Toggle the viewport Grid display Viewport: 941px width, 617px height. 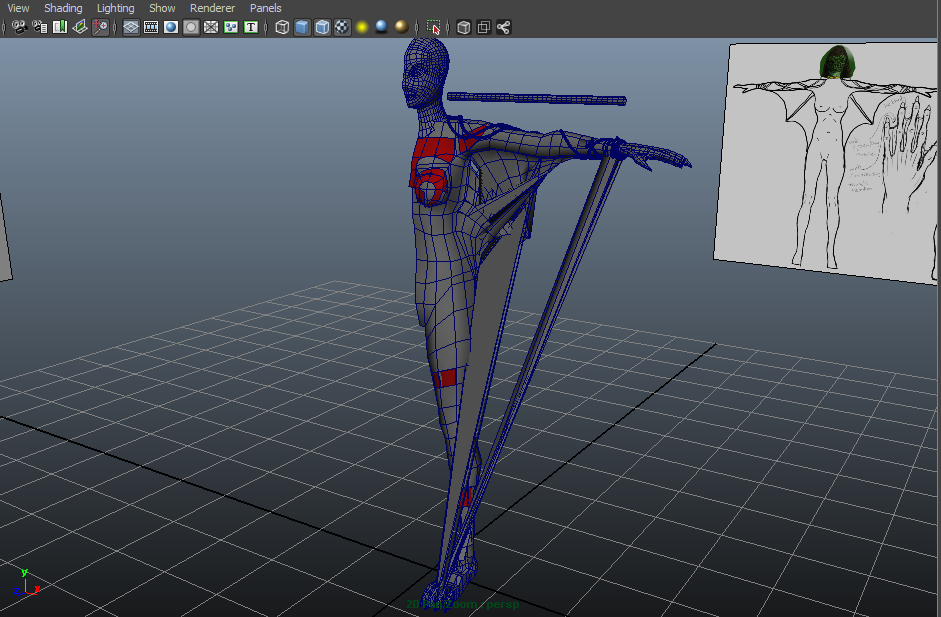pyautogui.click(x=131, y=27)
